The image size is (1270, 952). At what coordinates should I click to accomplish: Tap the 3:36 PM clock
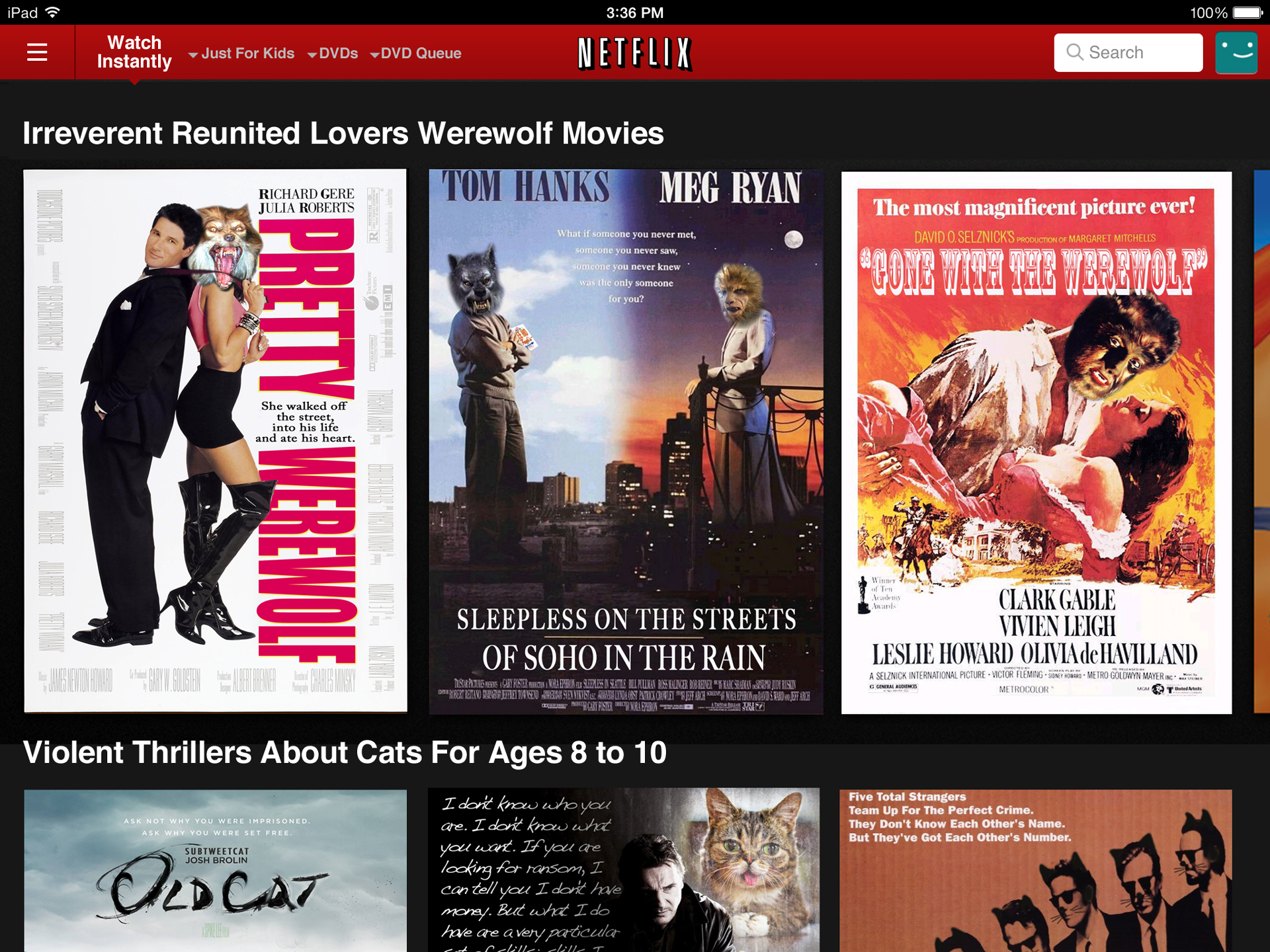pyautogui.click(x=634, y=13)
